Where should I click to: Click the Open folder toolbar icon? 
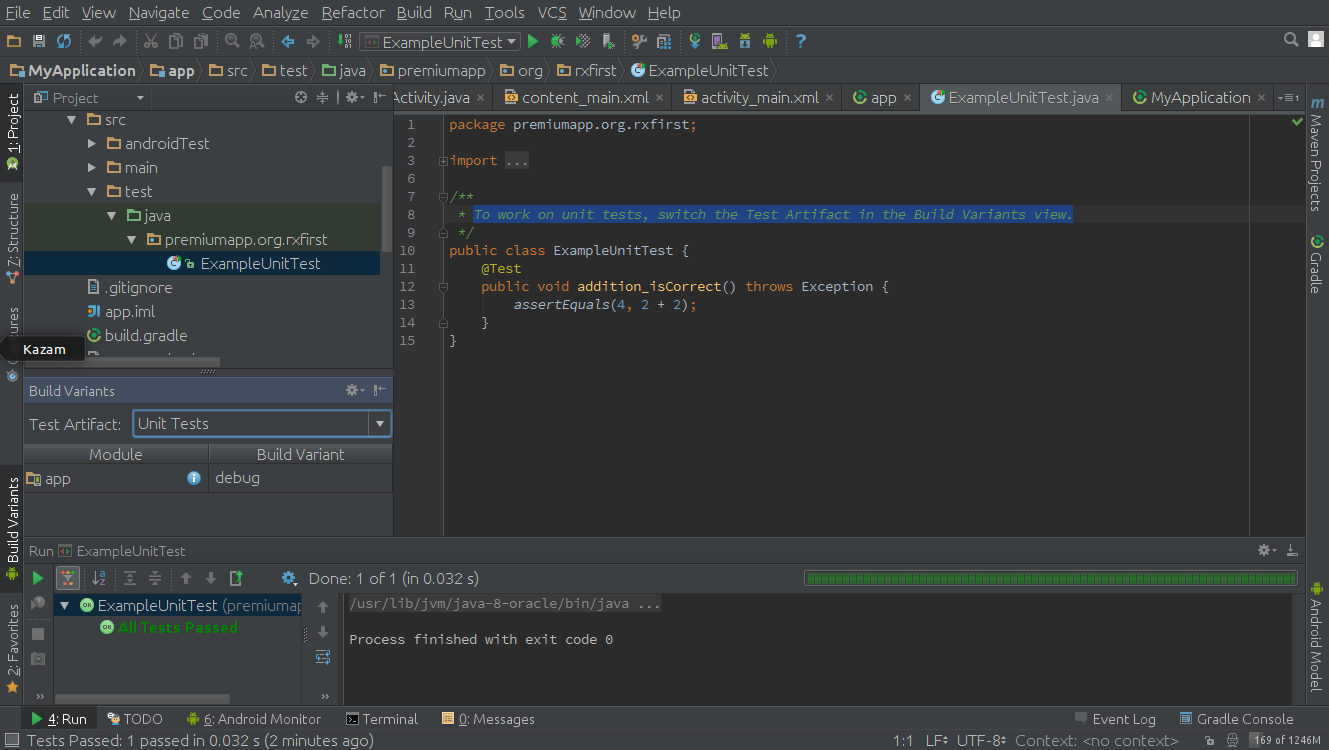point(14,41)
